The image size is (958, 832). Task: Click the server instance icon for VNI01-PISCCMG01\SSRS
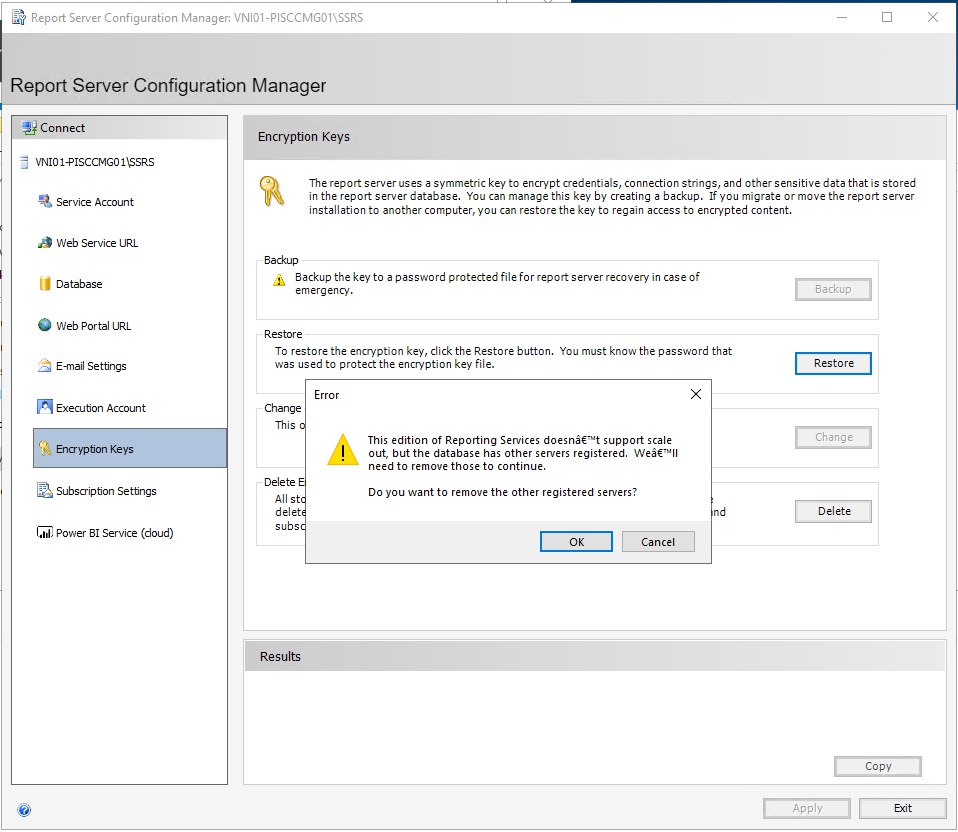click(x=24, y=162)
